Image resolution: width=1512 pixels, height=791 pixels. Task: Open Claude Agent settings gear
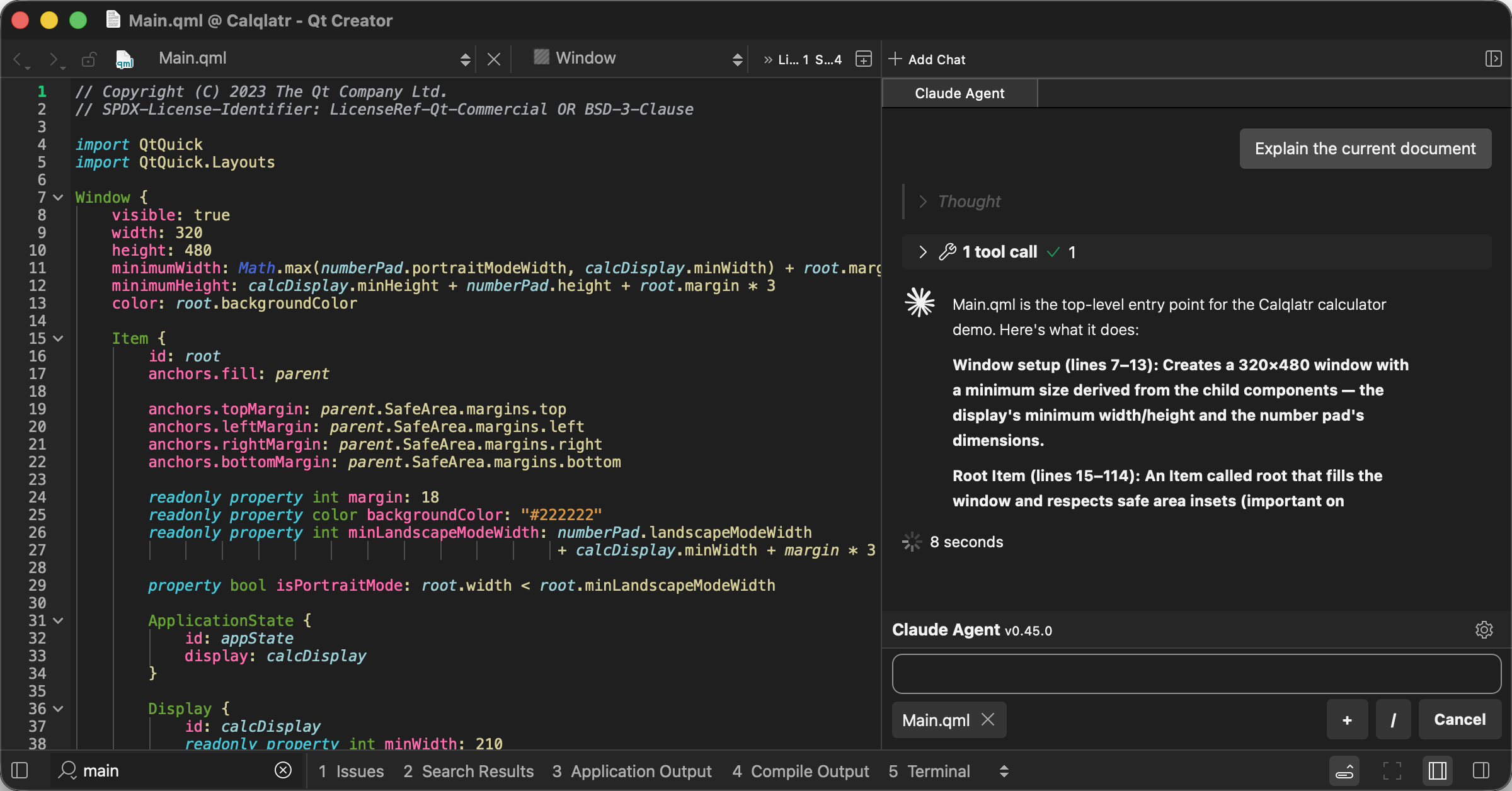click(1484, 630)
